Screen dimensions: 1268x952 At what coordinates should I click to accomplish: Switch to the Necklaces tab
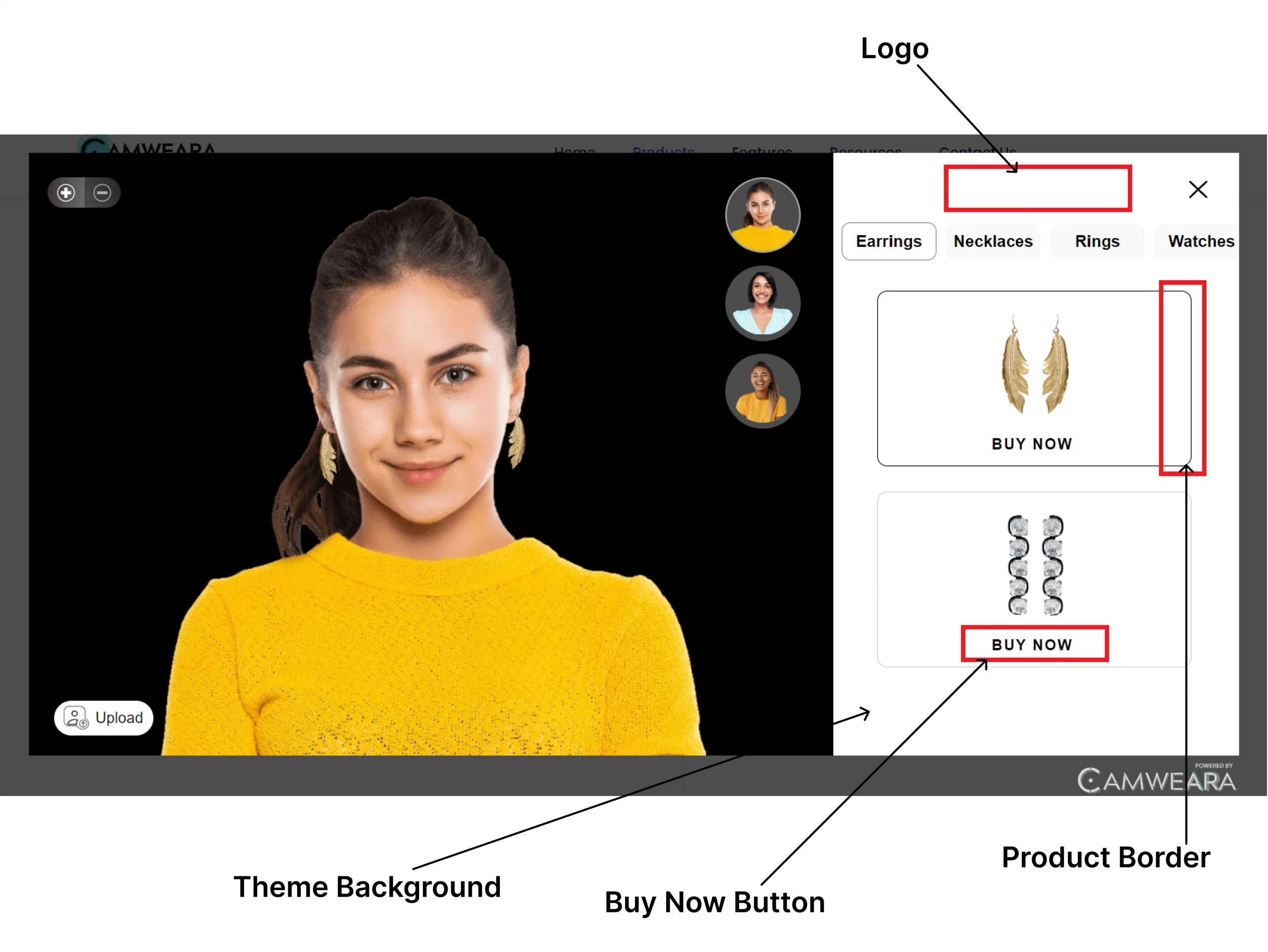pyautogui.click(x=993, y=241)
